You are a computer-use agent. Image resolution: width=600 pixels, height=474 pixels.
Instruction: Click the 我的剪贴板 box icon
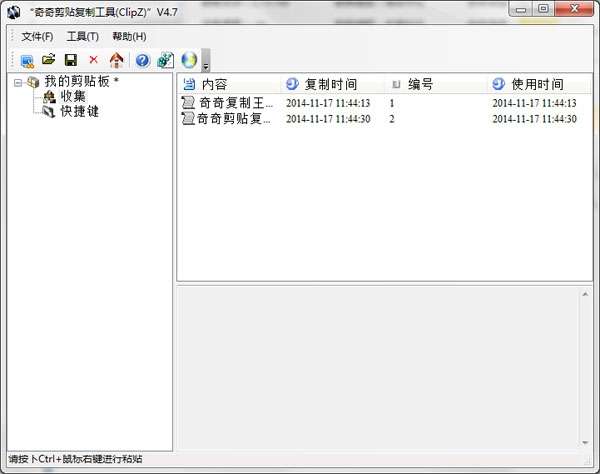pyautogui.click(x=33, y=82)
